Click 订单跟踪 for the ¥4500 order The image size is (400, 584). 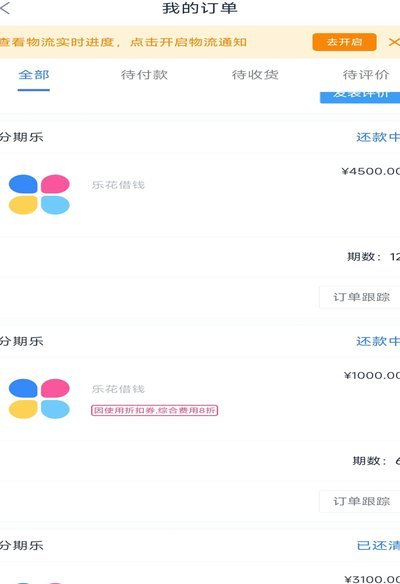coord(360,297)
